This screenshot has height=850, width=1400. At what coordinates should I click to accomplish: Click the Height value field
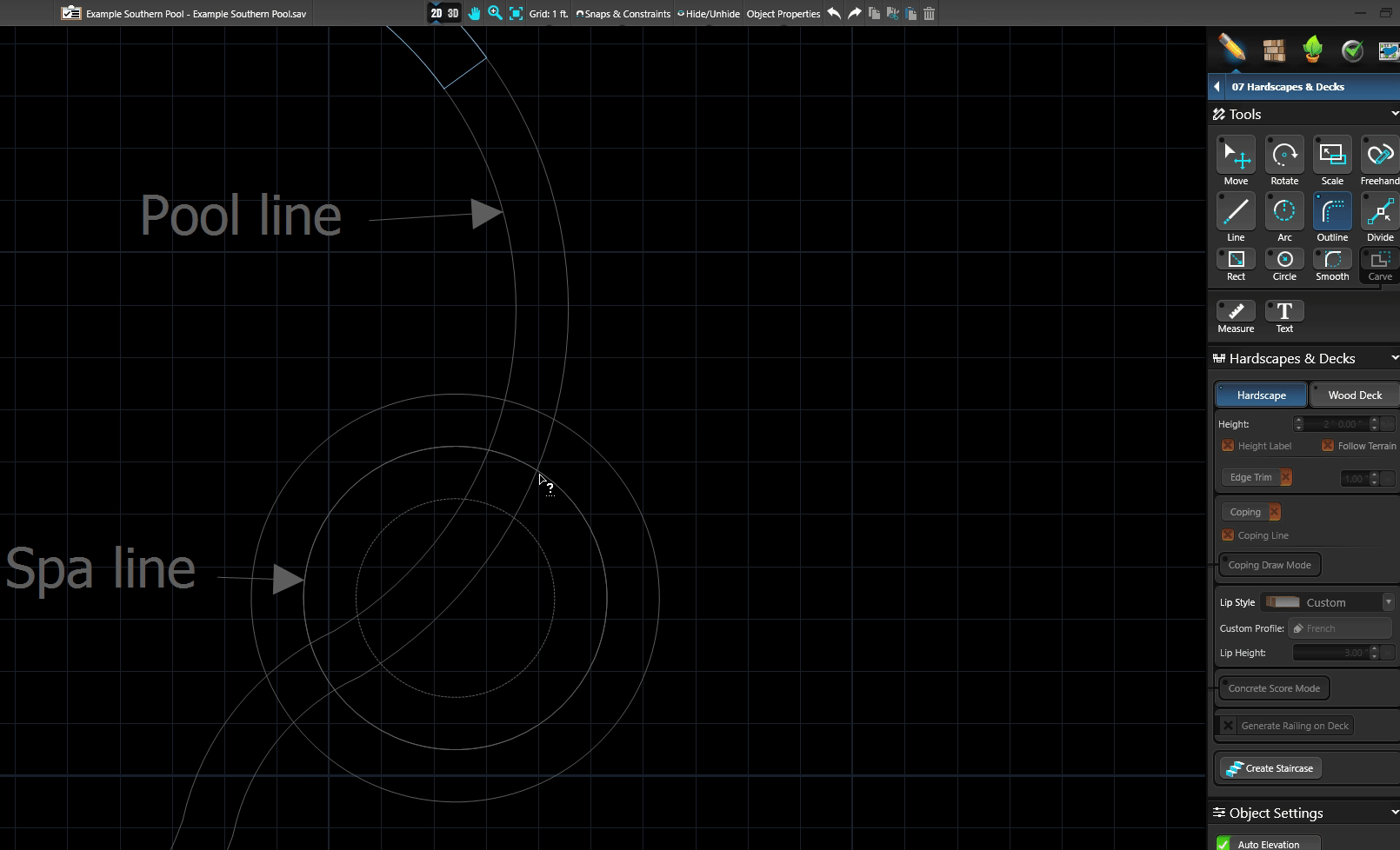(x=1337, y=424)
